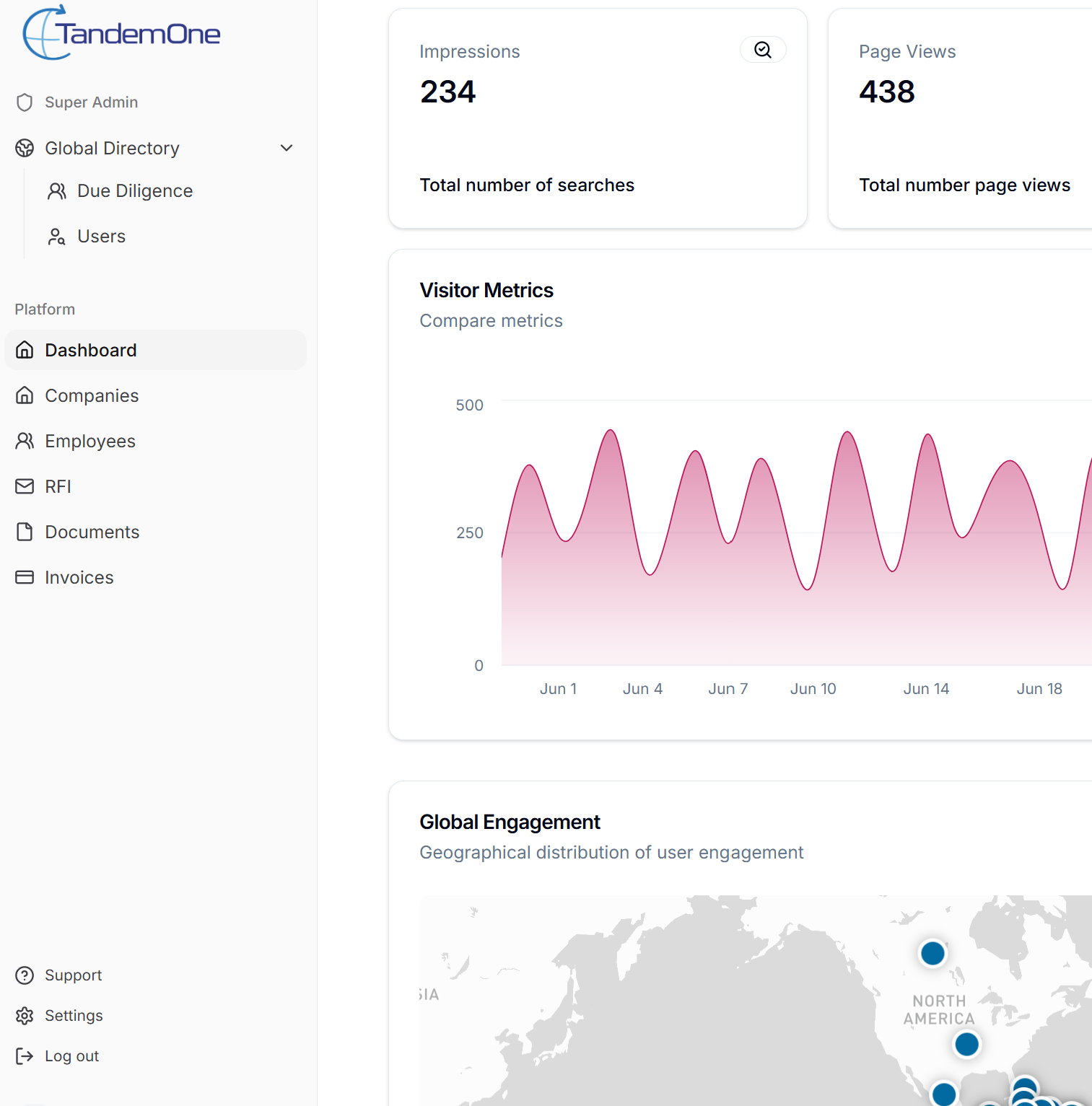Click the Compare metrics label
1092x1106 pixels.
point(491,320)
